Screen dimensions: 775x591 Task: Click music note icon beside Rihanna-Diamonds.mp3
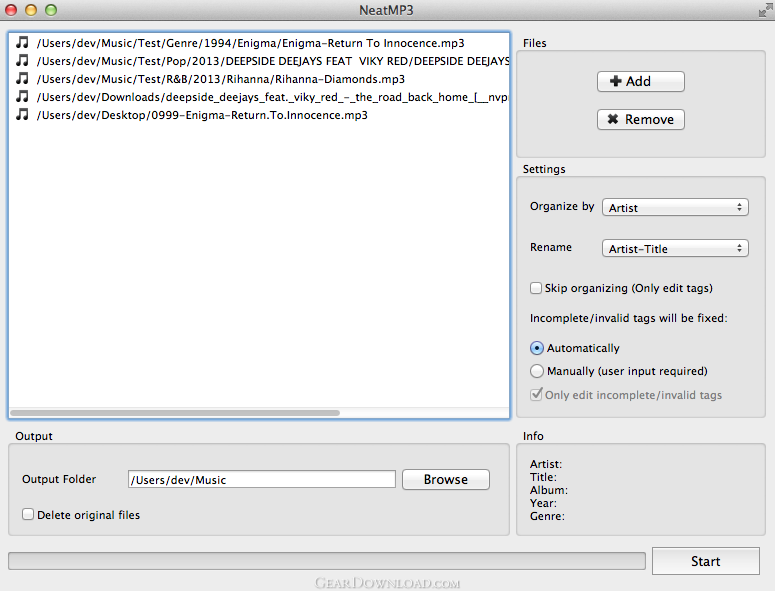coord(22,79)
